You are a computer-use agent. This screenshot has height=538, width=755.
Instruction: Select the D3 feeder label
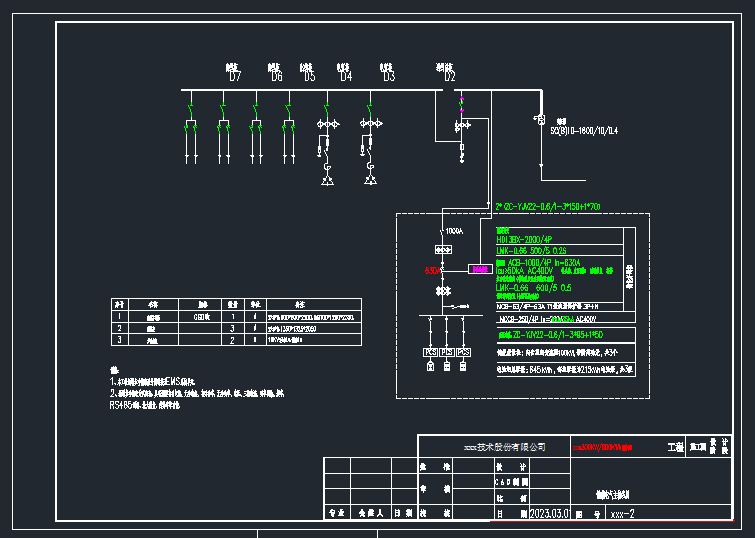[388, 76]
